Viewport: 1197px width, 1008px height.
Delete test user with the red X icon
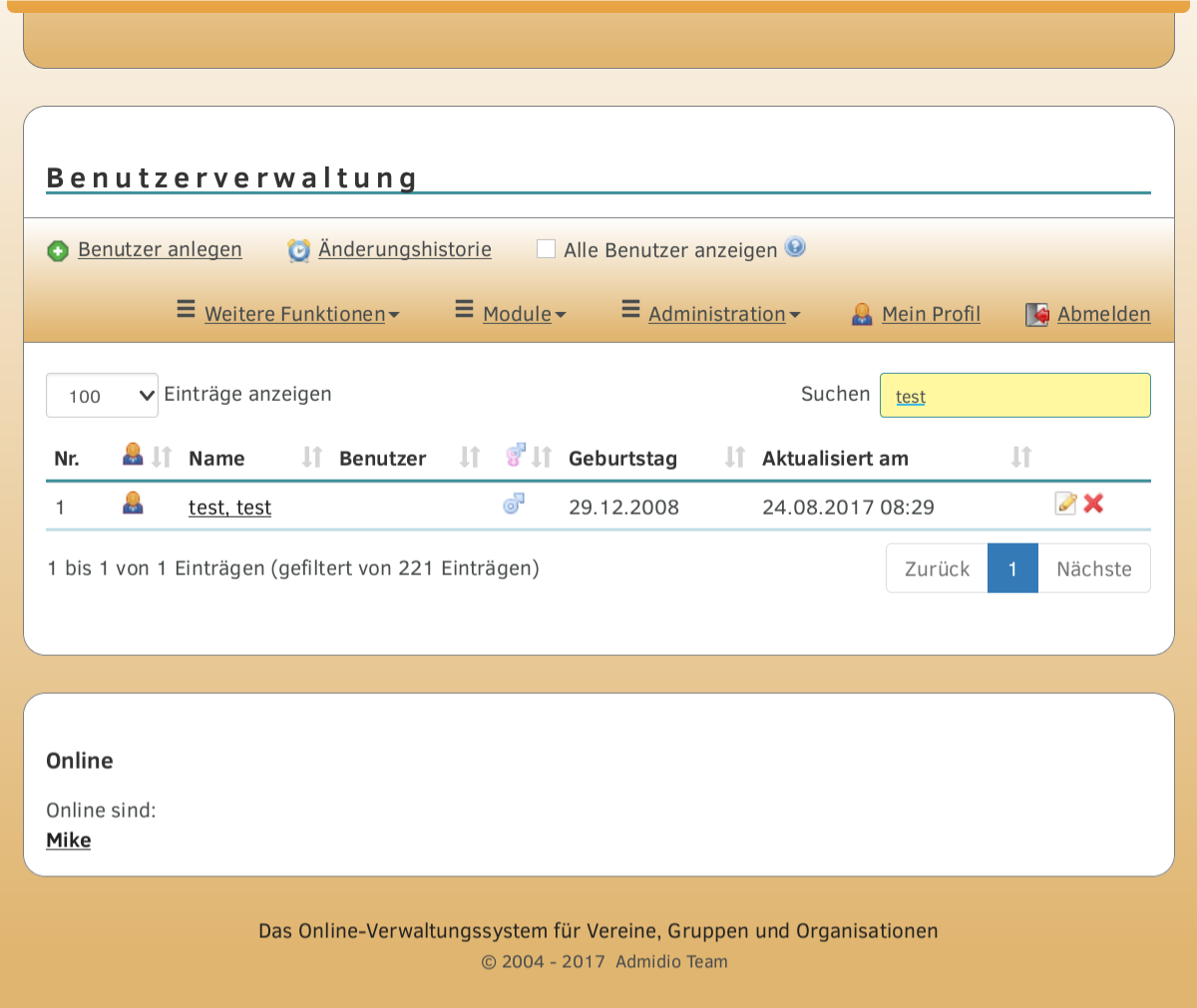click(x=1094, y=504)
